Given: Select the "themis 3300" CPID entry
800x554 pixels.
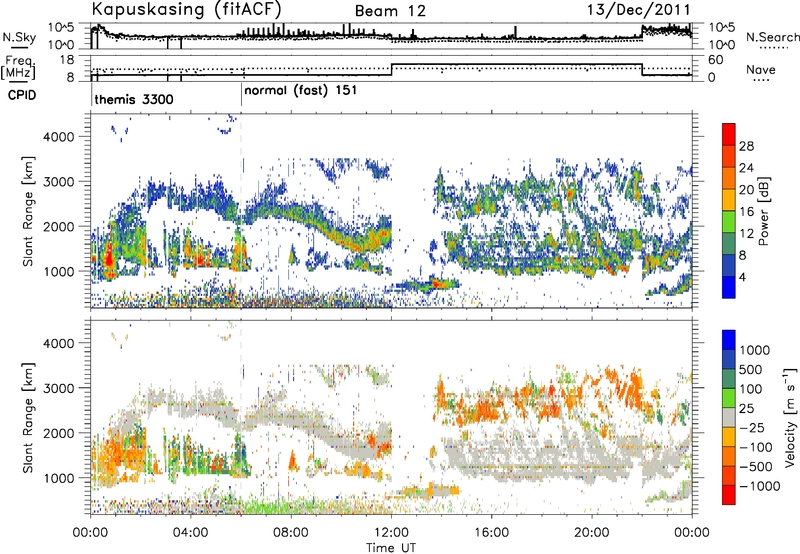Looking at the screenshot, I should coord(134,99).
